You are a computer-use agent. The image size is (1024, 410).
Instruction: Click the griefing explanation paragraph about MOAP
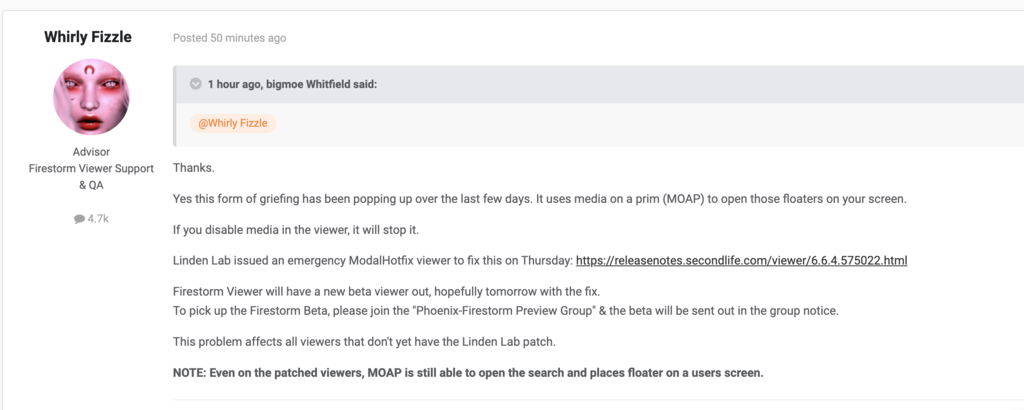539,199
